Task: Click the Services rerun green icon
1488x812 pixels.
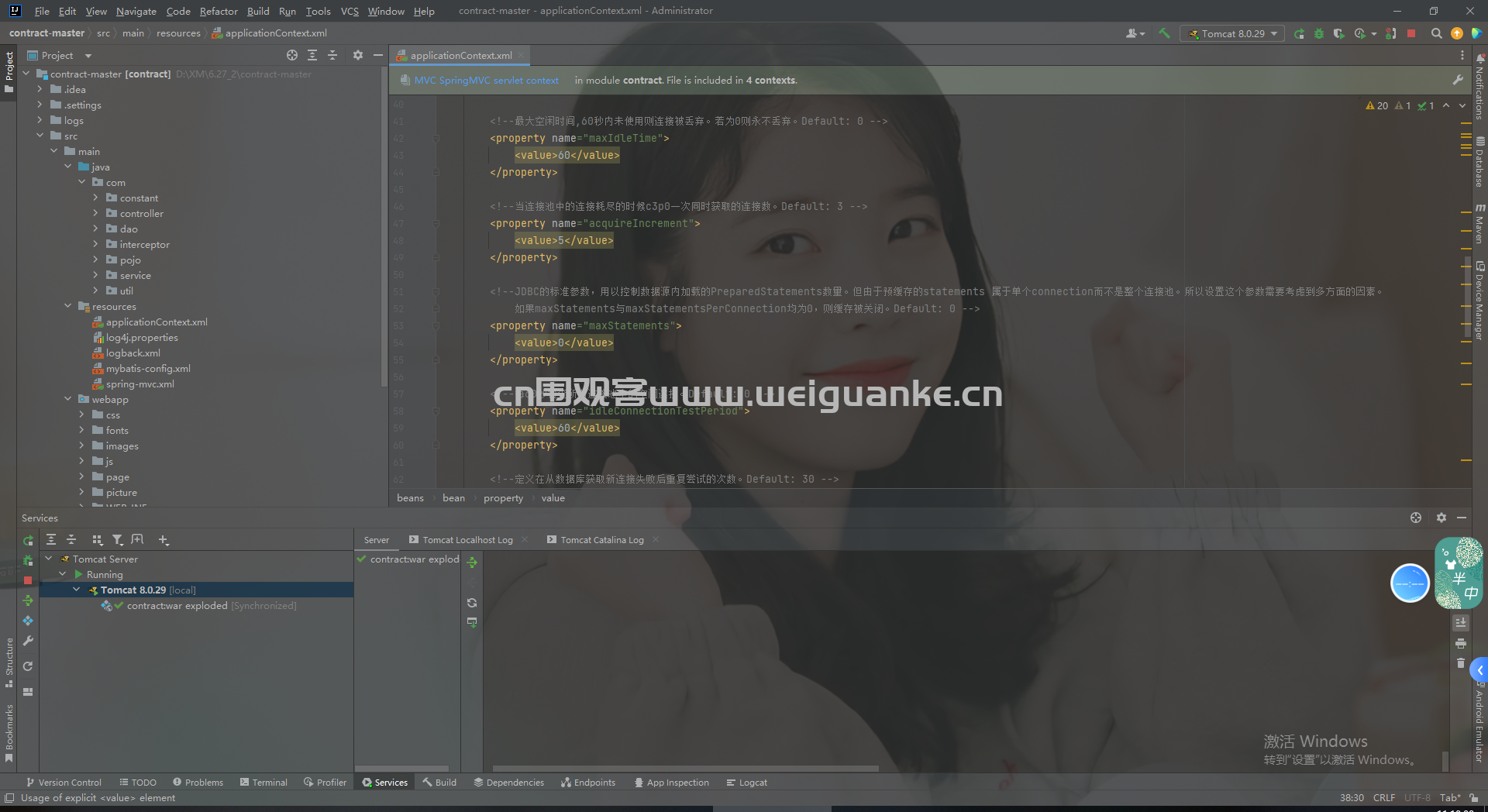Action: (x=28, y=540)
